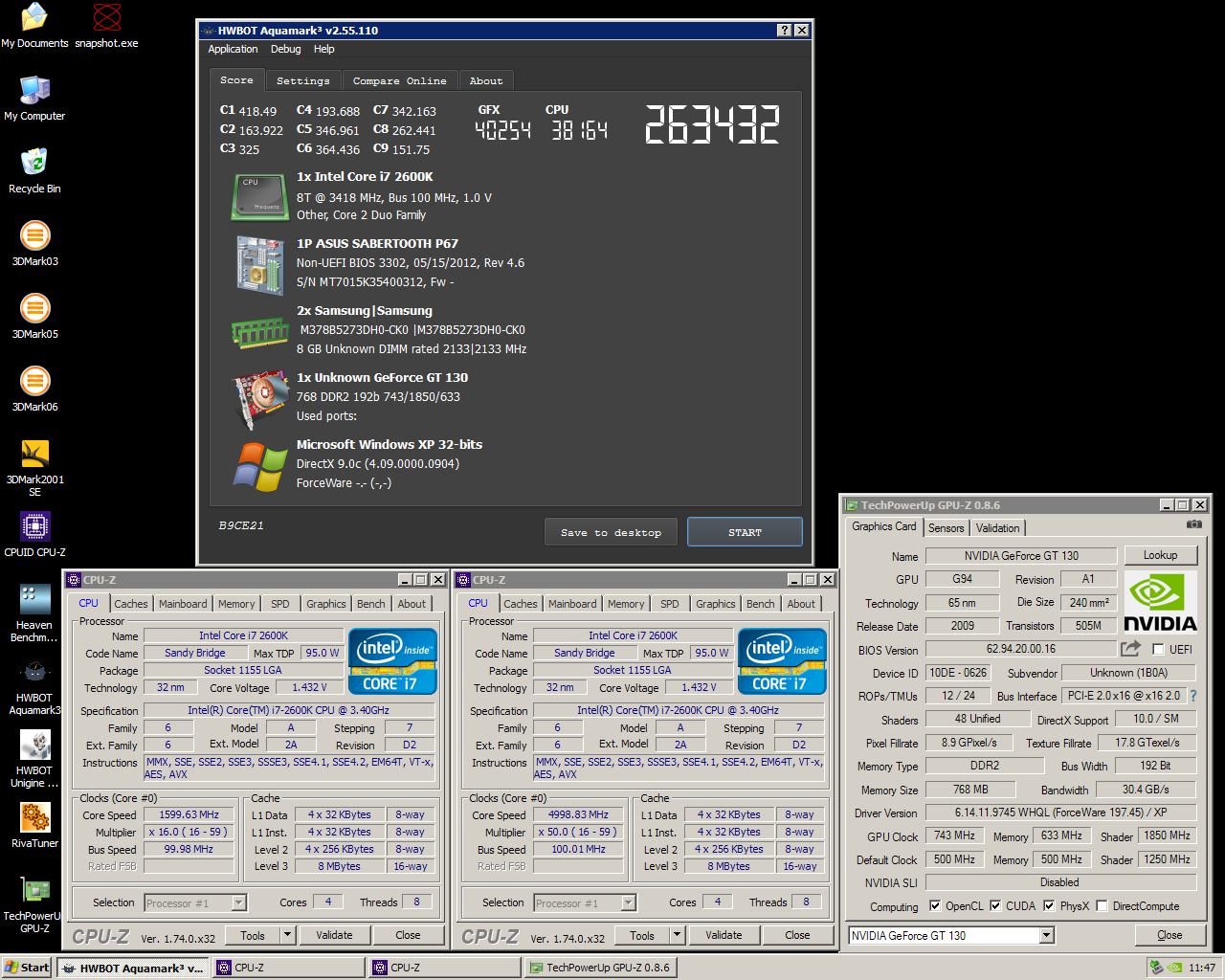Screen dimensions: 1225x980
Task: Open the Recycle Bin icon
Action: (x=34, y=170)
